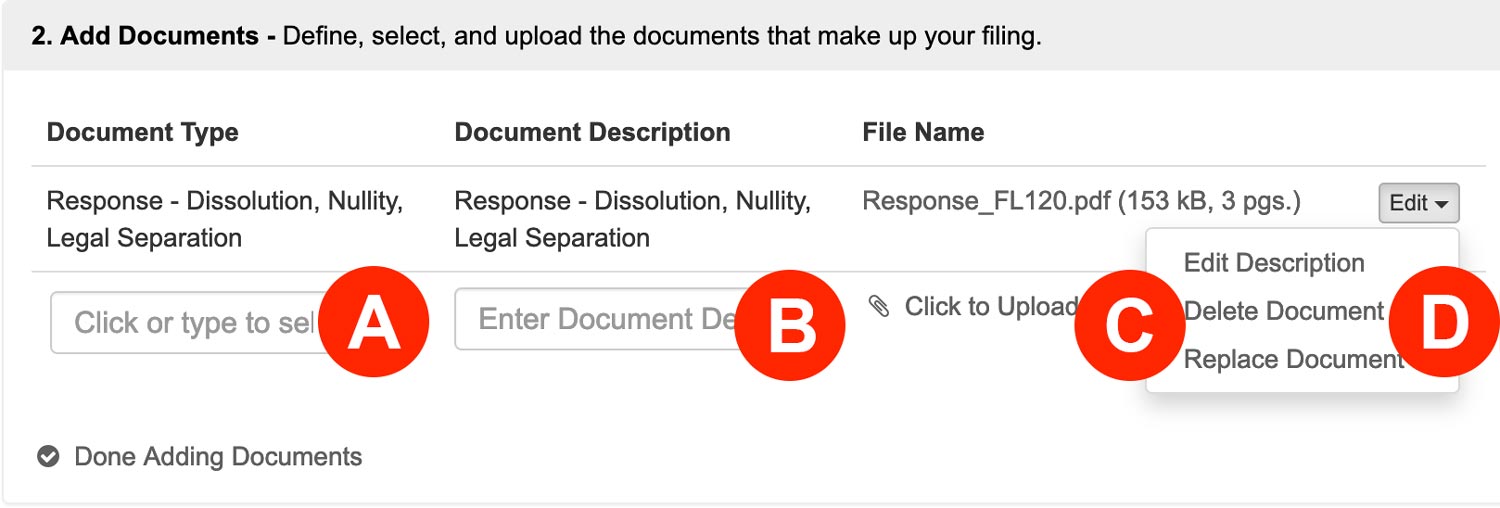This screenshot has height=508, width=1500.
Task: Click the paperclip upload icon
Action: click(879, 306)
